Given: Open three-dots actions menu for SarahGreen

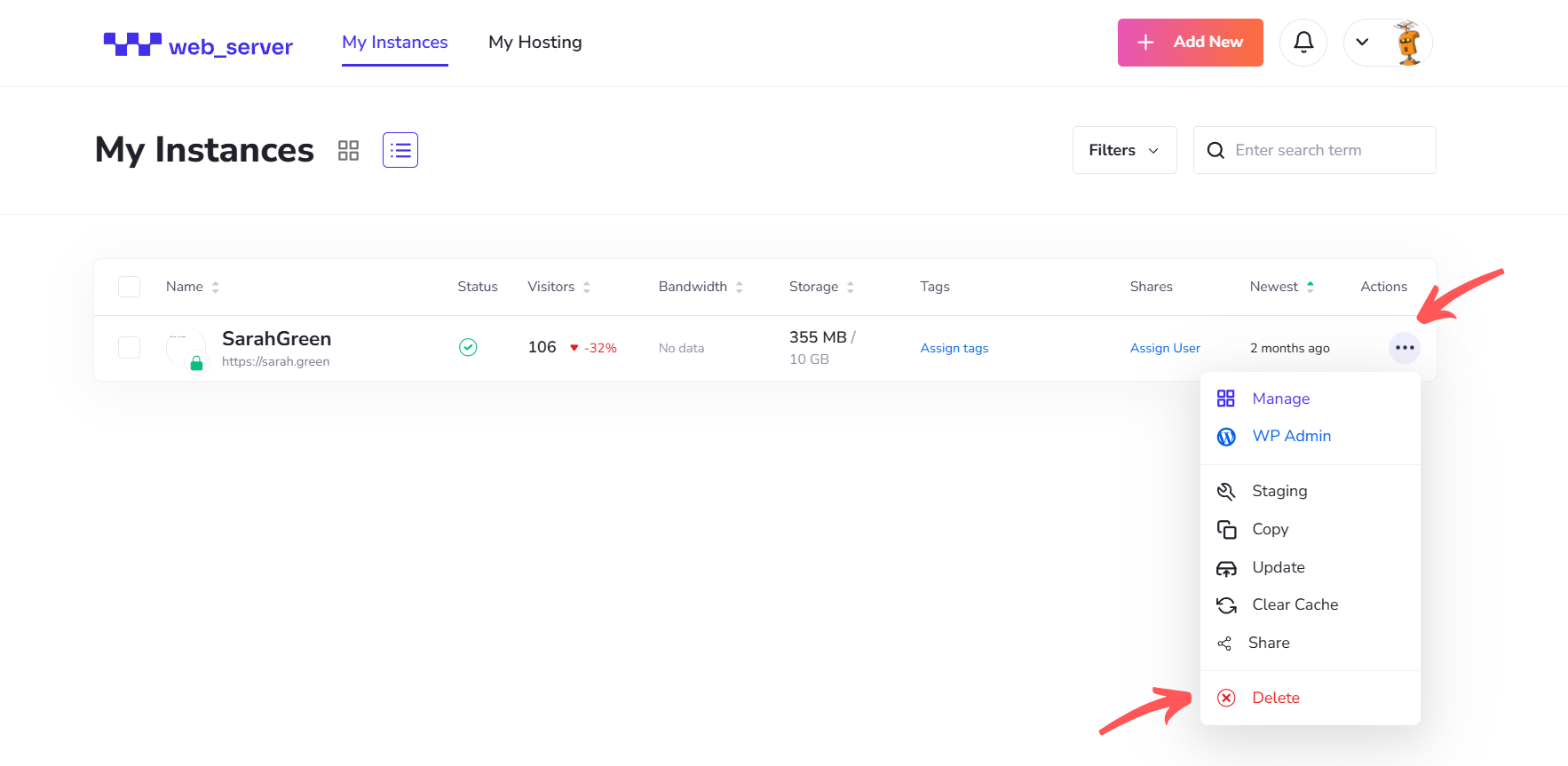Looking at the screenshot, I should click(x=1405, y=348).
